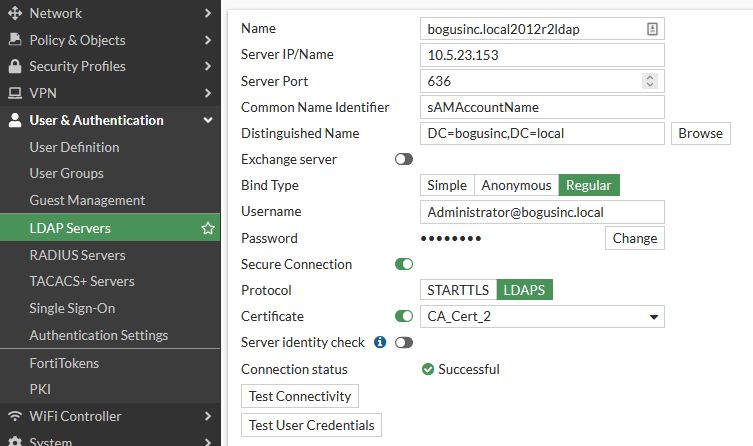Click the Security Profiles lock icon

[14, 66]
